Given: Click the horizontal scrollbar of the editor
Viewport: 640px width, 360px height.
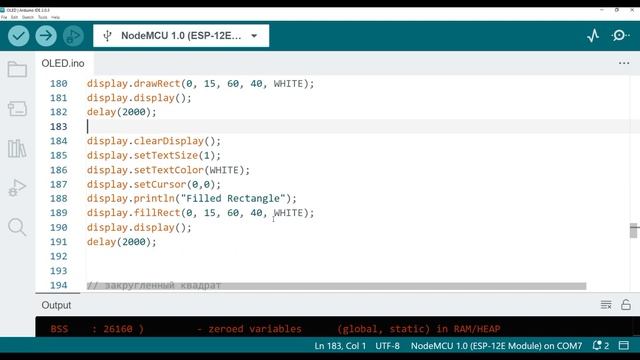Looking at the screenshot, I should pyautogui.click(x=337, y=286).
